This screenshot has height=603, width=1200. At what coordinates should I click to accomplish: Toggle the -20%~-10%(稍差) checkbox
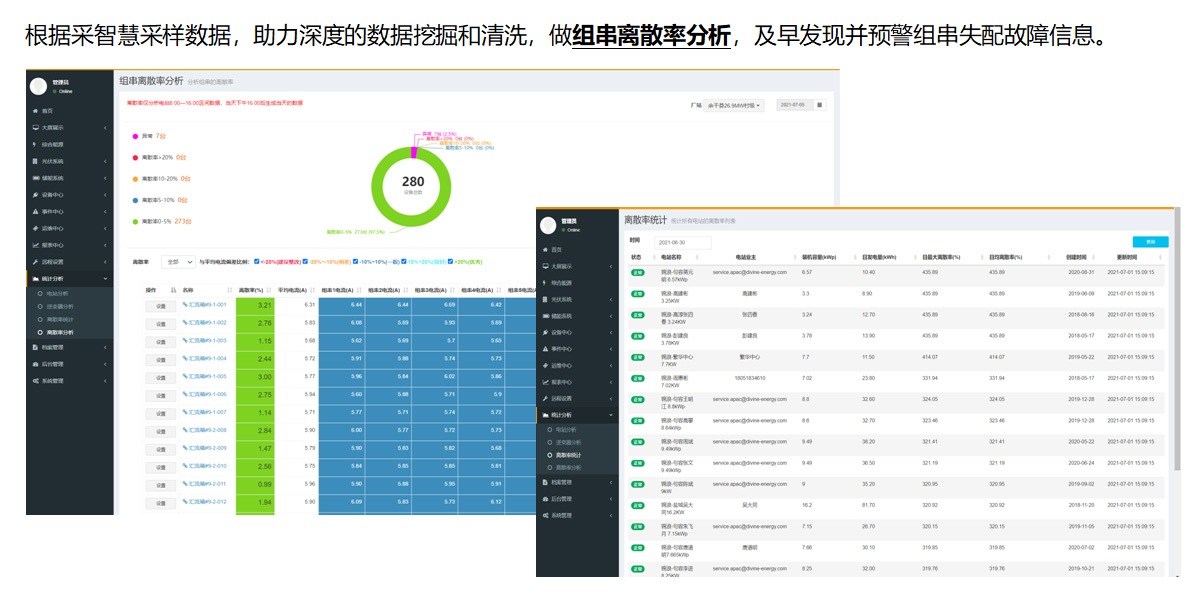[x=305, y=261]
